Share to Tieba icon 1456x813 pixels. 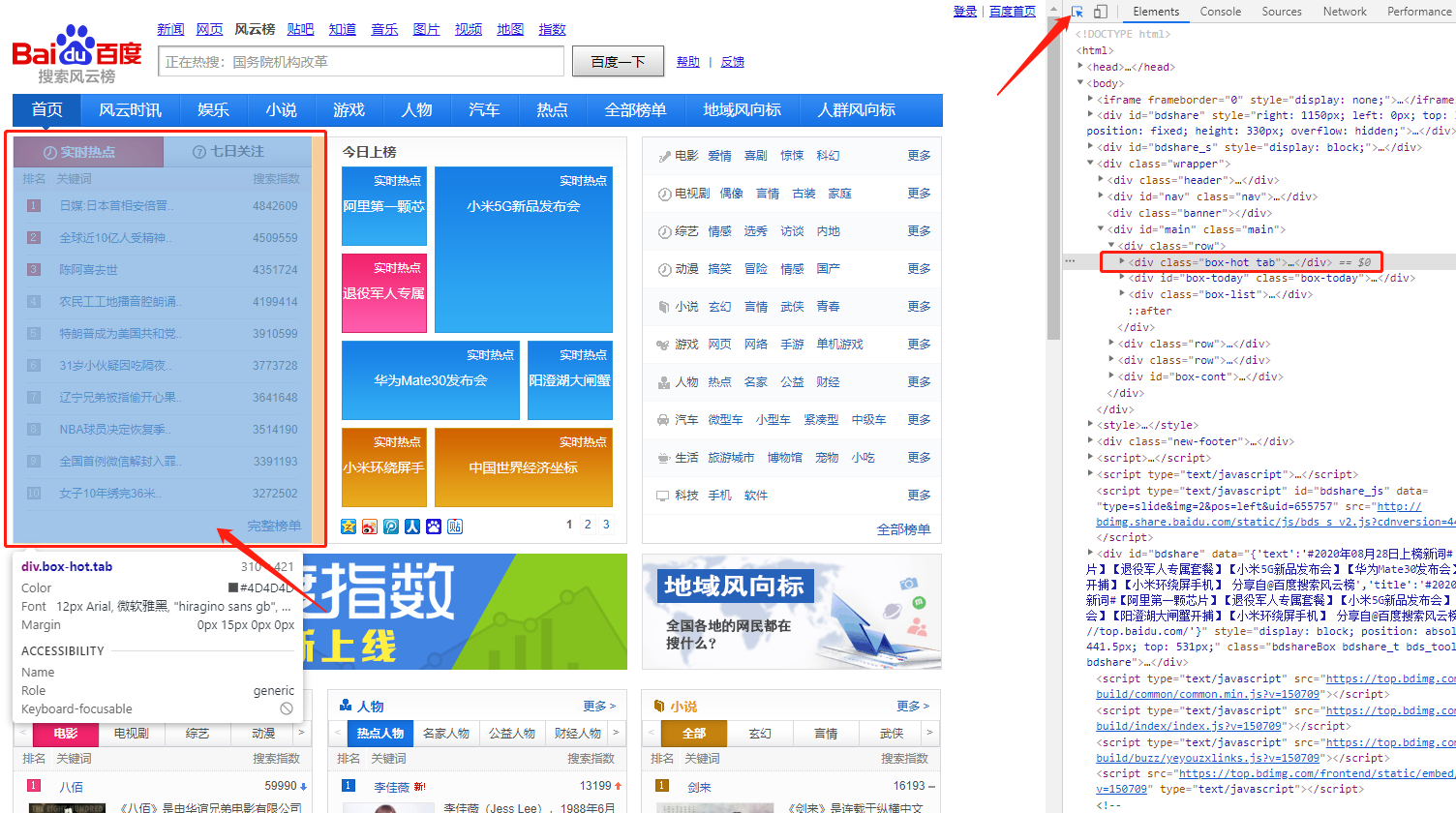pos(455,526)
